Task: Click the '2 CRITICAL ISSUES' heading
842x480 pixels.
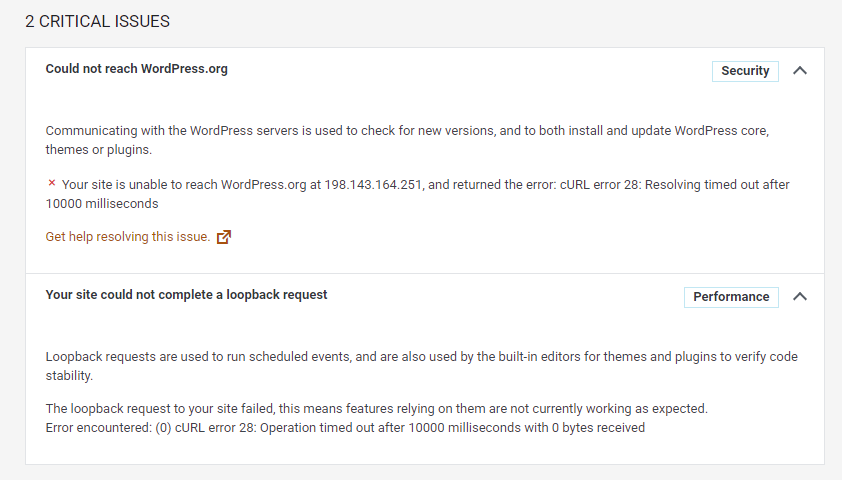Action: (x=98, y=21)
